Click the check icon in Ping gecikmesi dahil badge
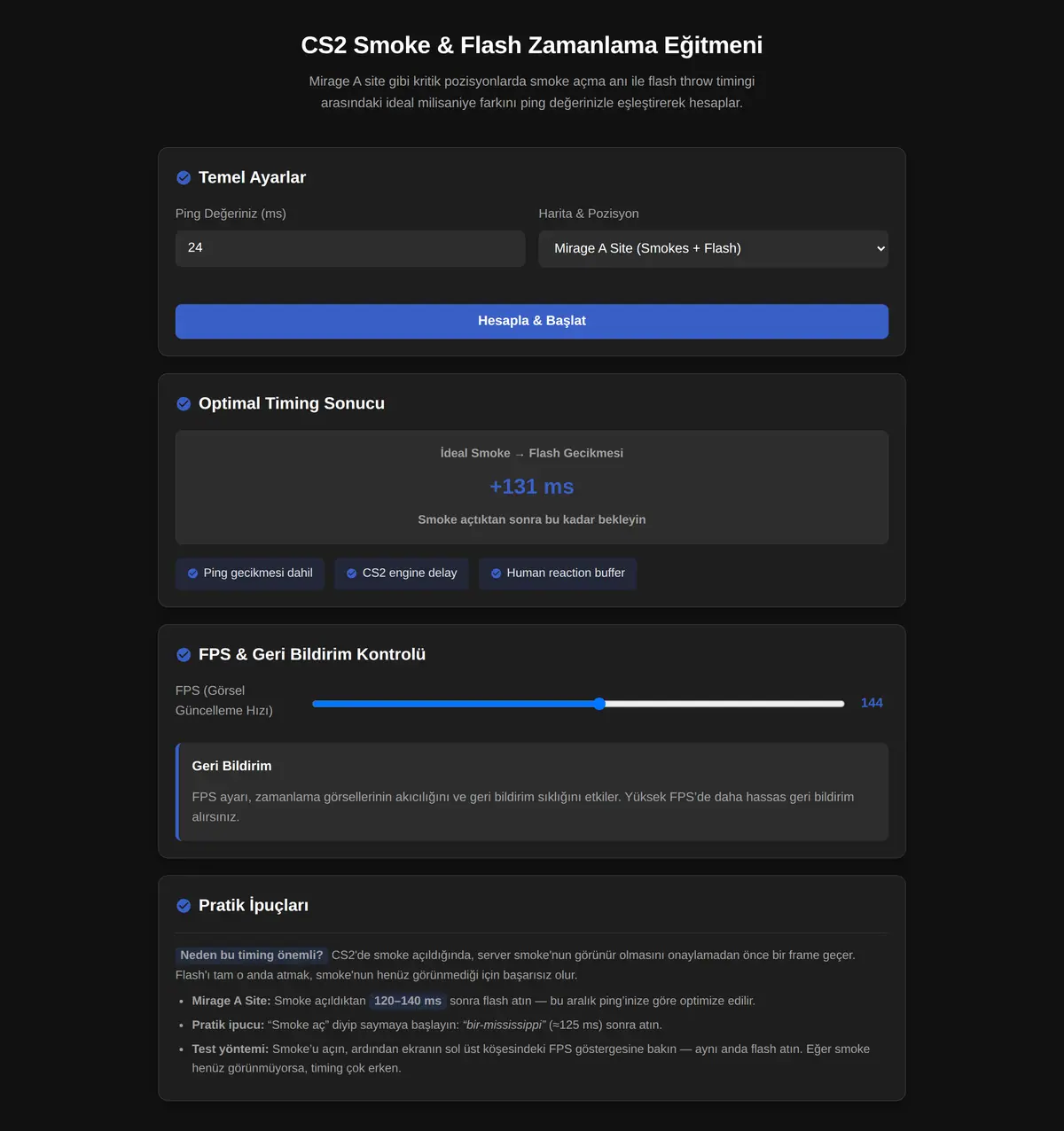The height and width of the screenshot is (1131, 1064). (x=192, y=573)
